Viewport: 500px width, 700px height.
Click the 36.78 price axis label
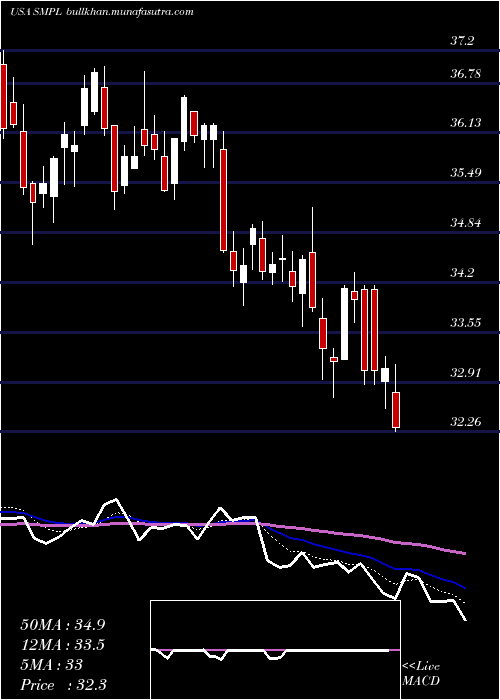466,74
